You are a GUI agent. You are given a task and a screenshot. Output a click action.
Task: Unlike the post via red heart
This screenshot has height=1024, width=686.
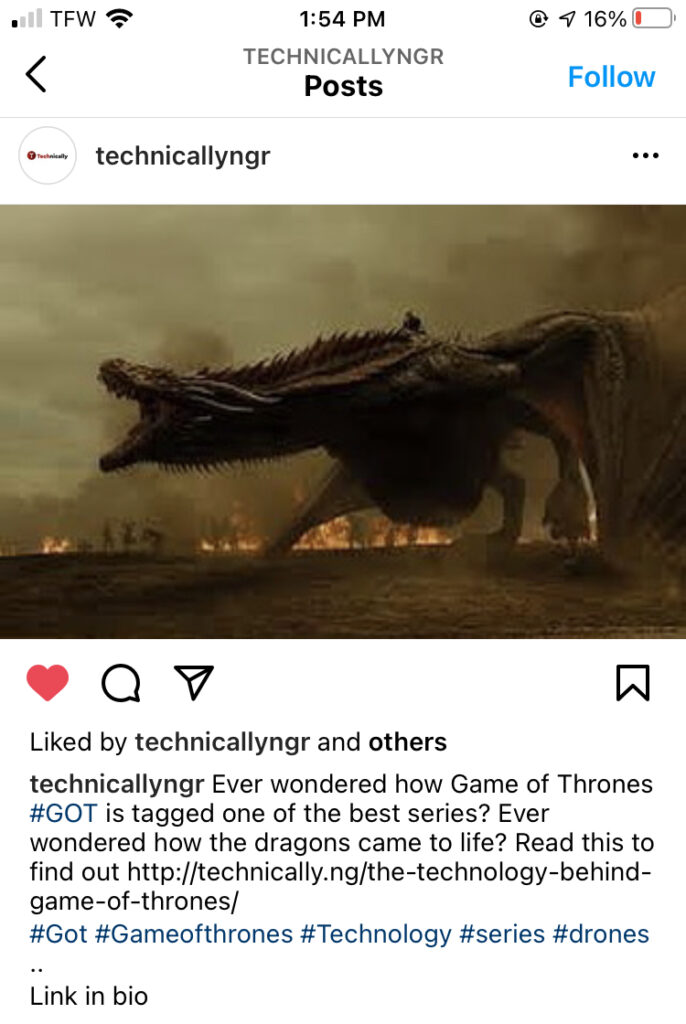pos(48,682)
